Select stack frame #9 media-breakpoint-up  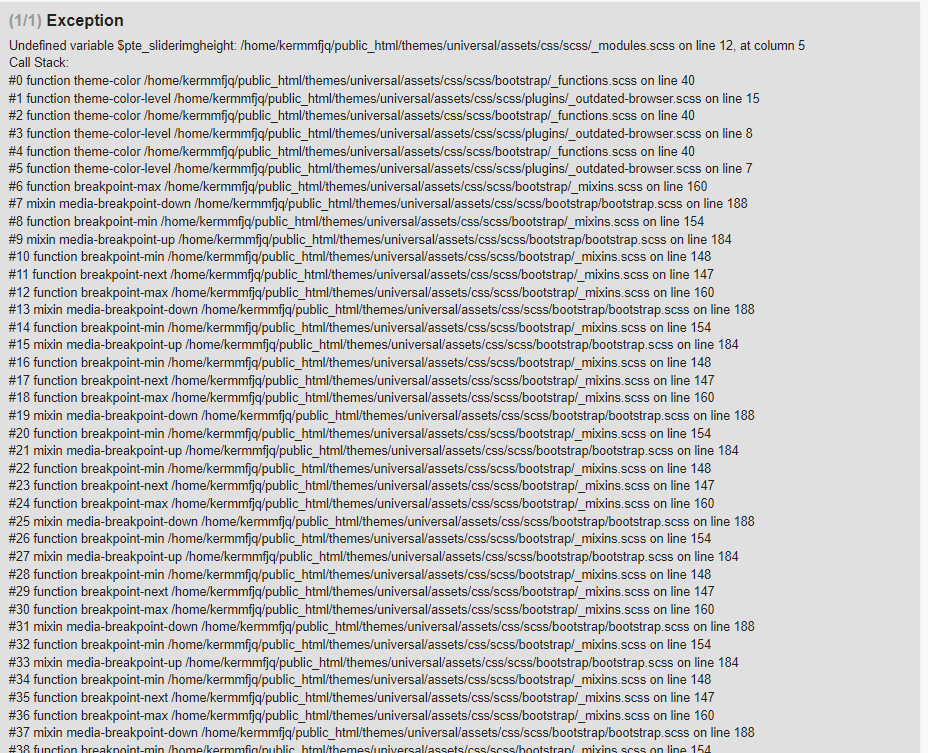(x=370, y=240)
